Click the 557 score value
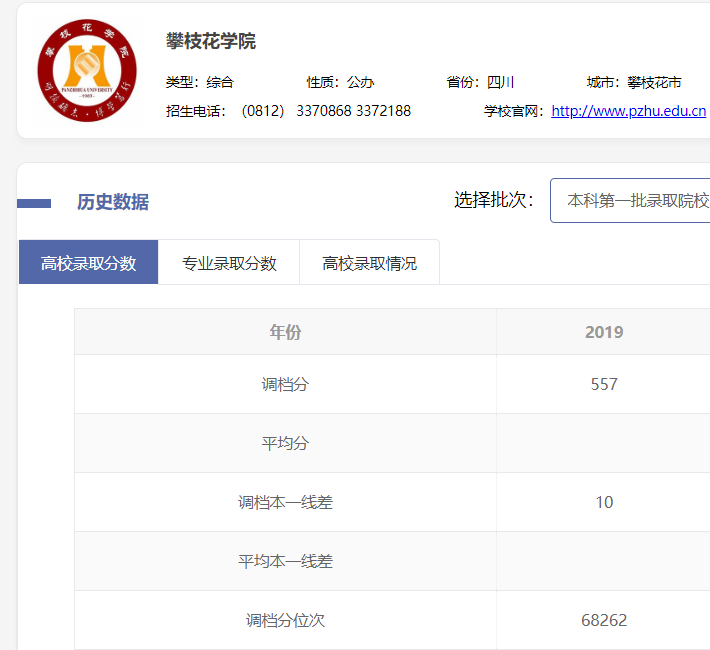 pos(604,385)
